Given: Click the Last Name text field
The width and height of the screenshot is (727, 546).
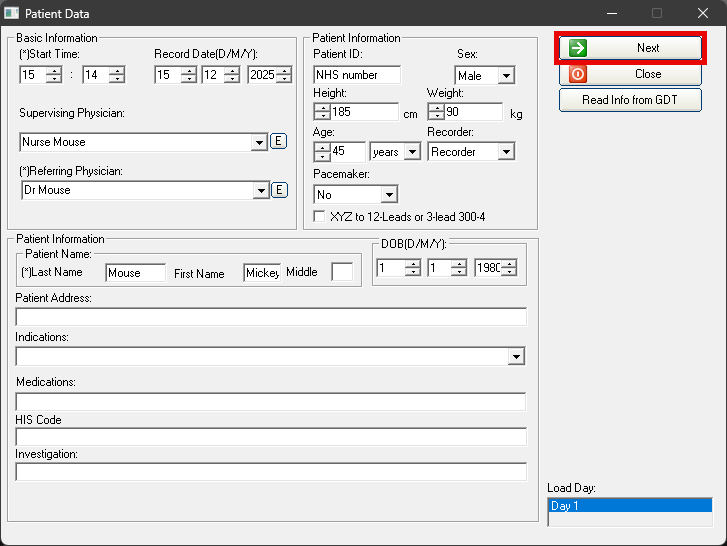Looking at the screenshot, I should tap(135, 273).
